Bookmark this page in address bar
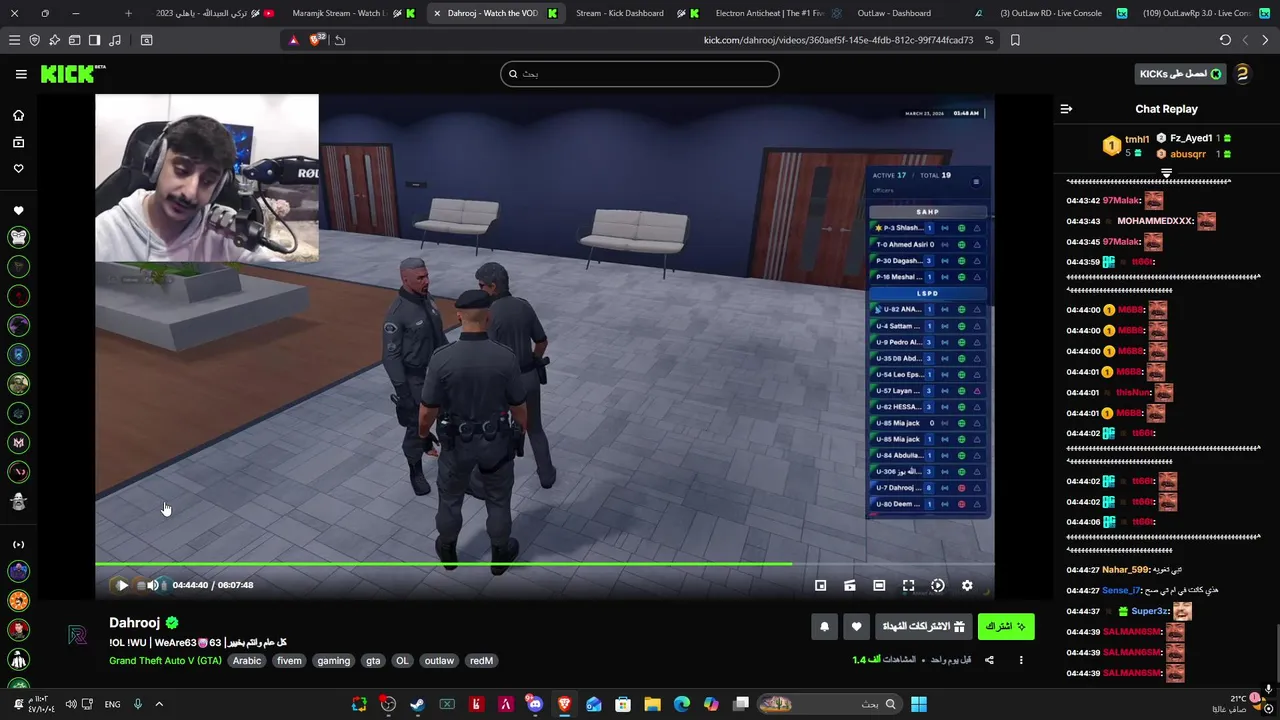 (x=1015, y=40)
